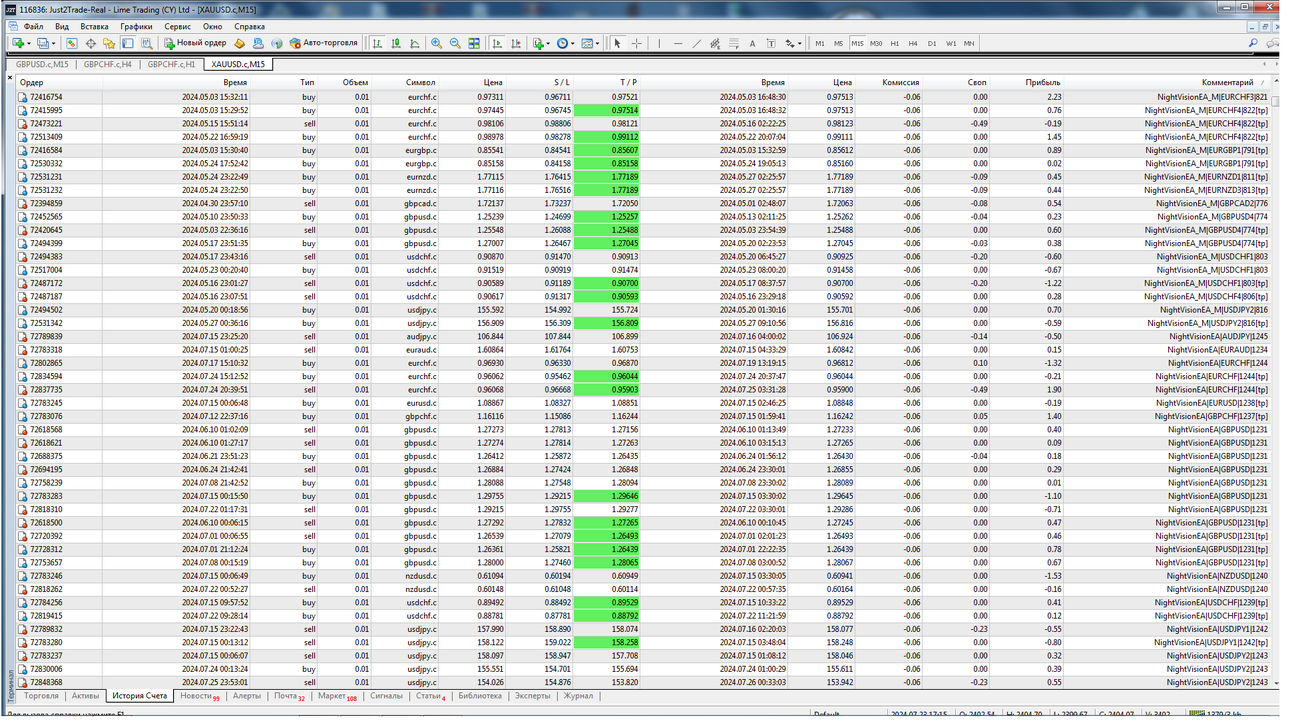The image size is (1290, 727).
Task: Open the Arrows objects dropdown
Action: [794, 43]
